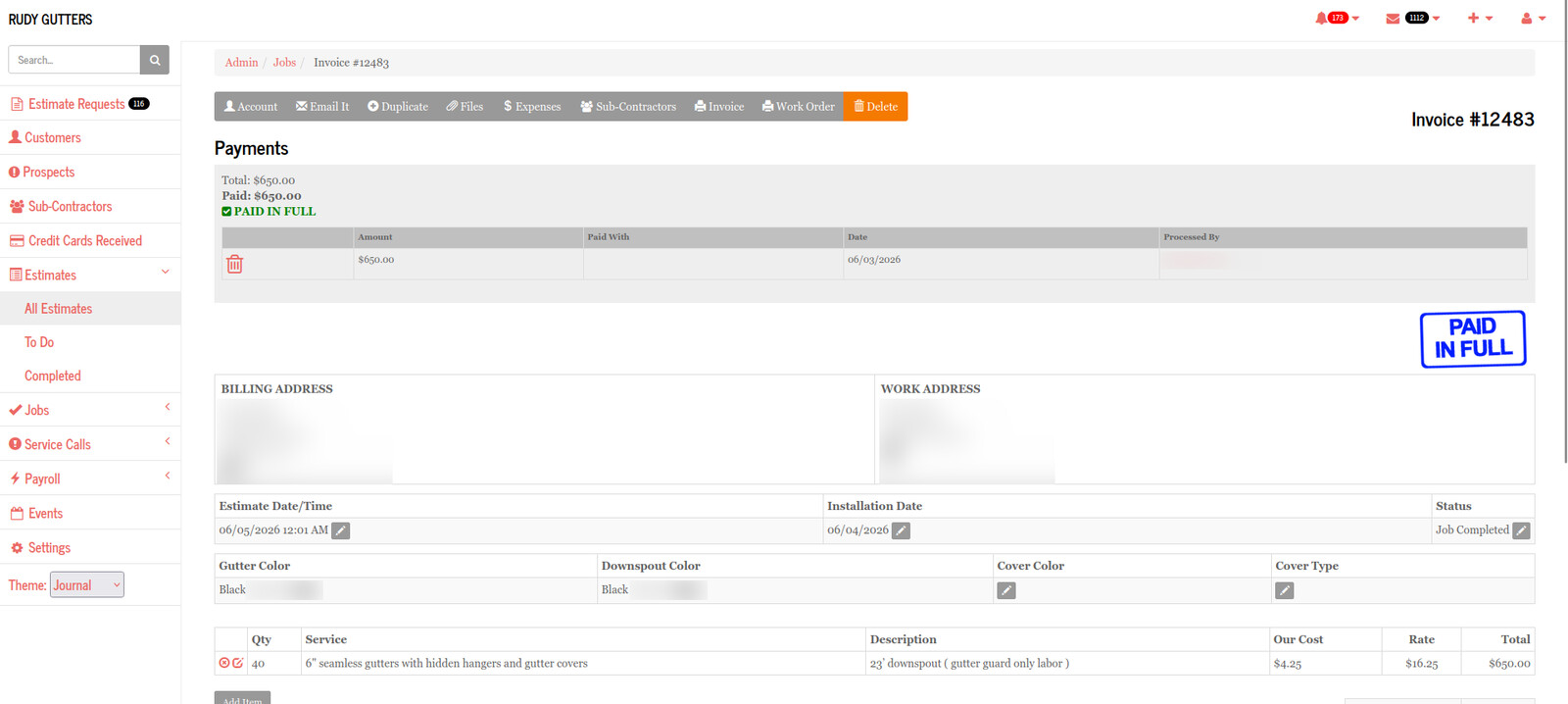Click the Account toolbar button

[x=251, y=107]
